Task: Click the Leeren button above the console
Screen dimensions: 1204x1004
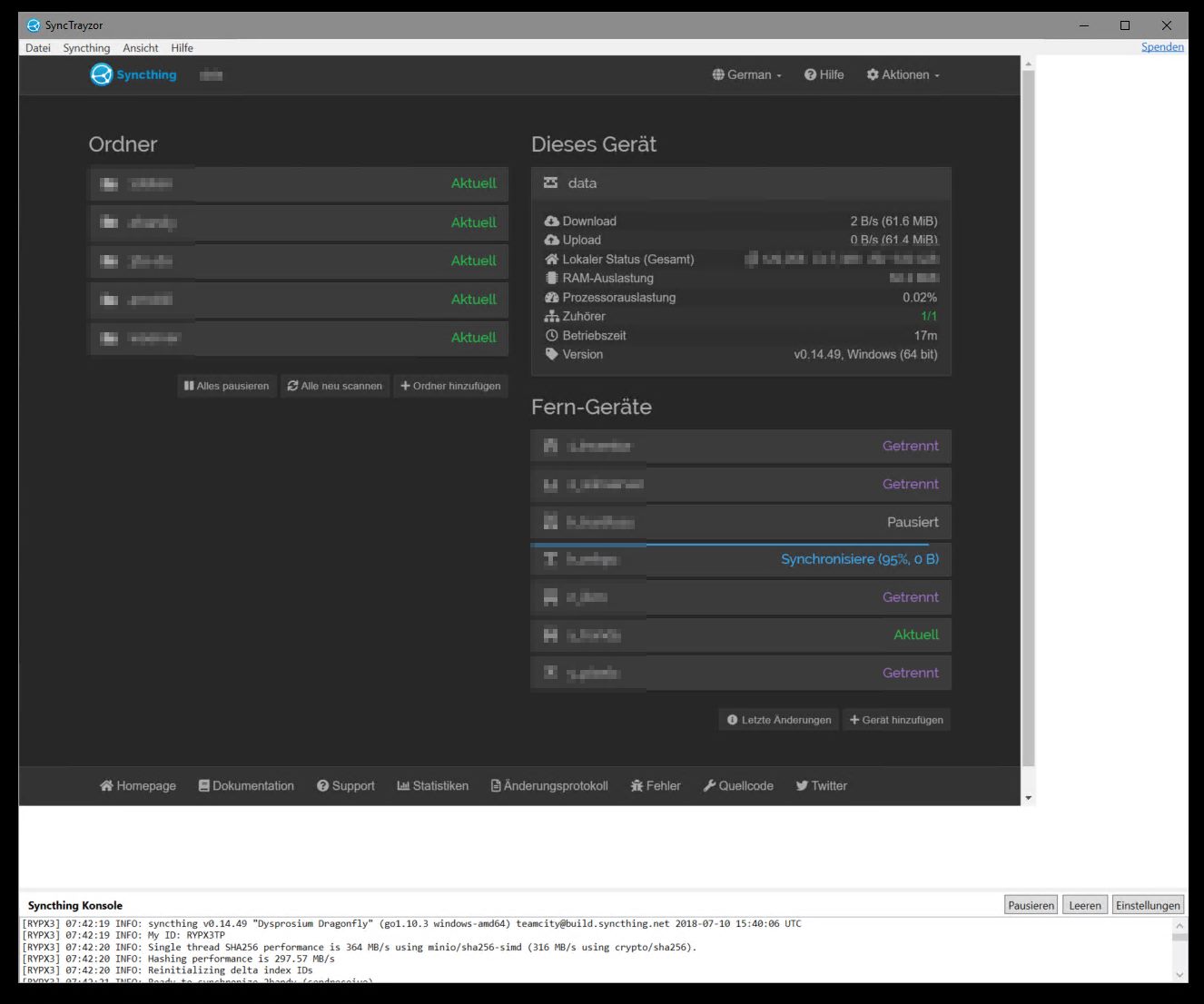Action: tap(1084, 905)
